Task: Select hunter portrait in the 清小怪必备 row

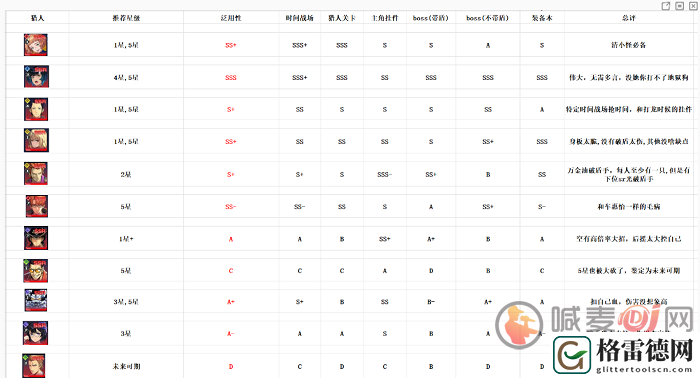Action: [36, 45]
